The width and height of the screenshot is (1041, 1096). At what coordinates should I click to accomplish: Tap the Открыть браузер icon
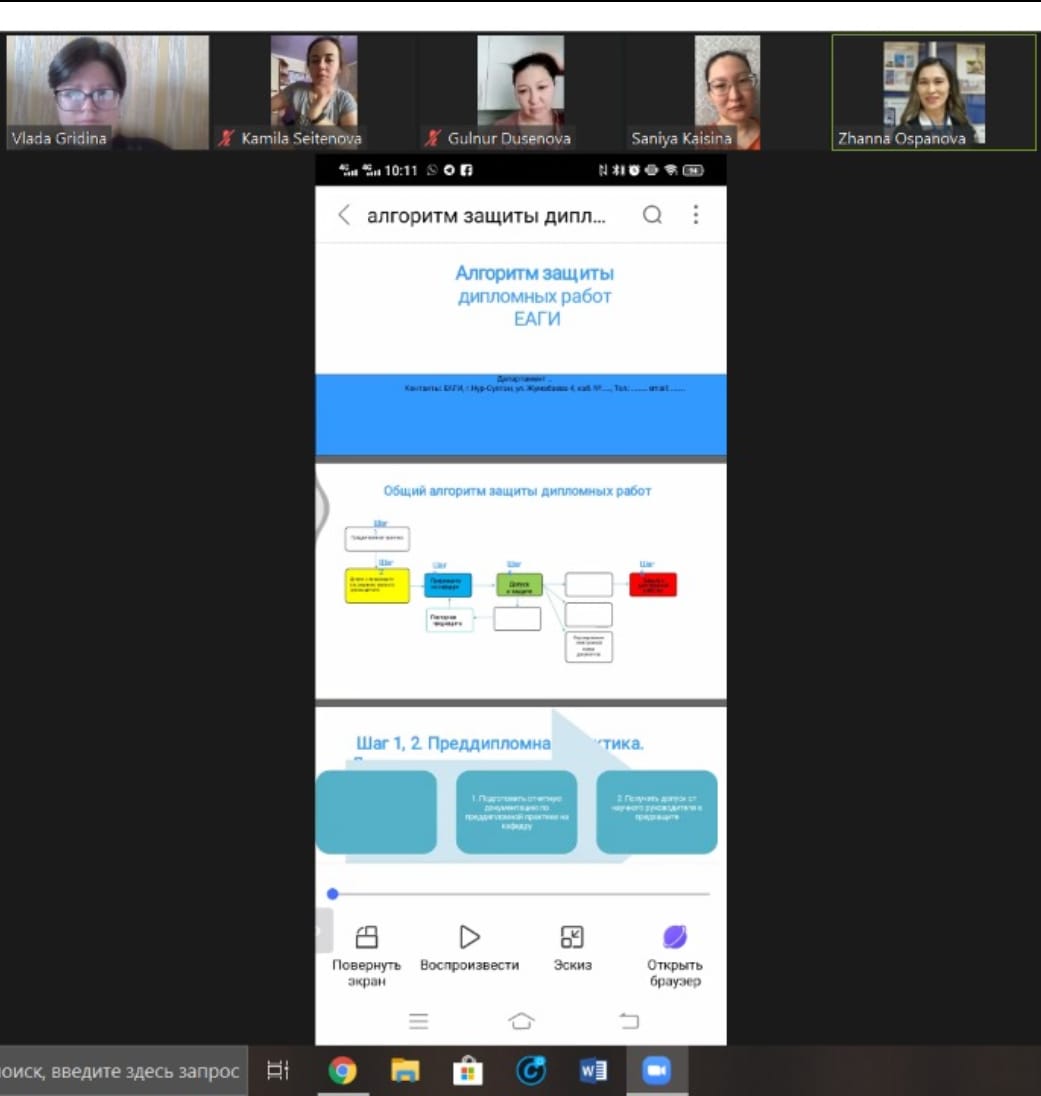pos(675,937)
